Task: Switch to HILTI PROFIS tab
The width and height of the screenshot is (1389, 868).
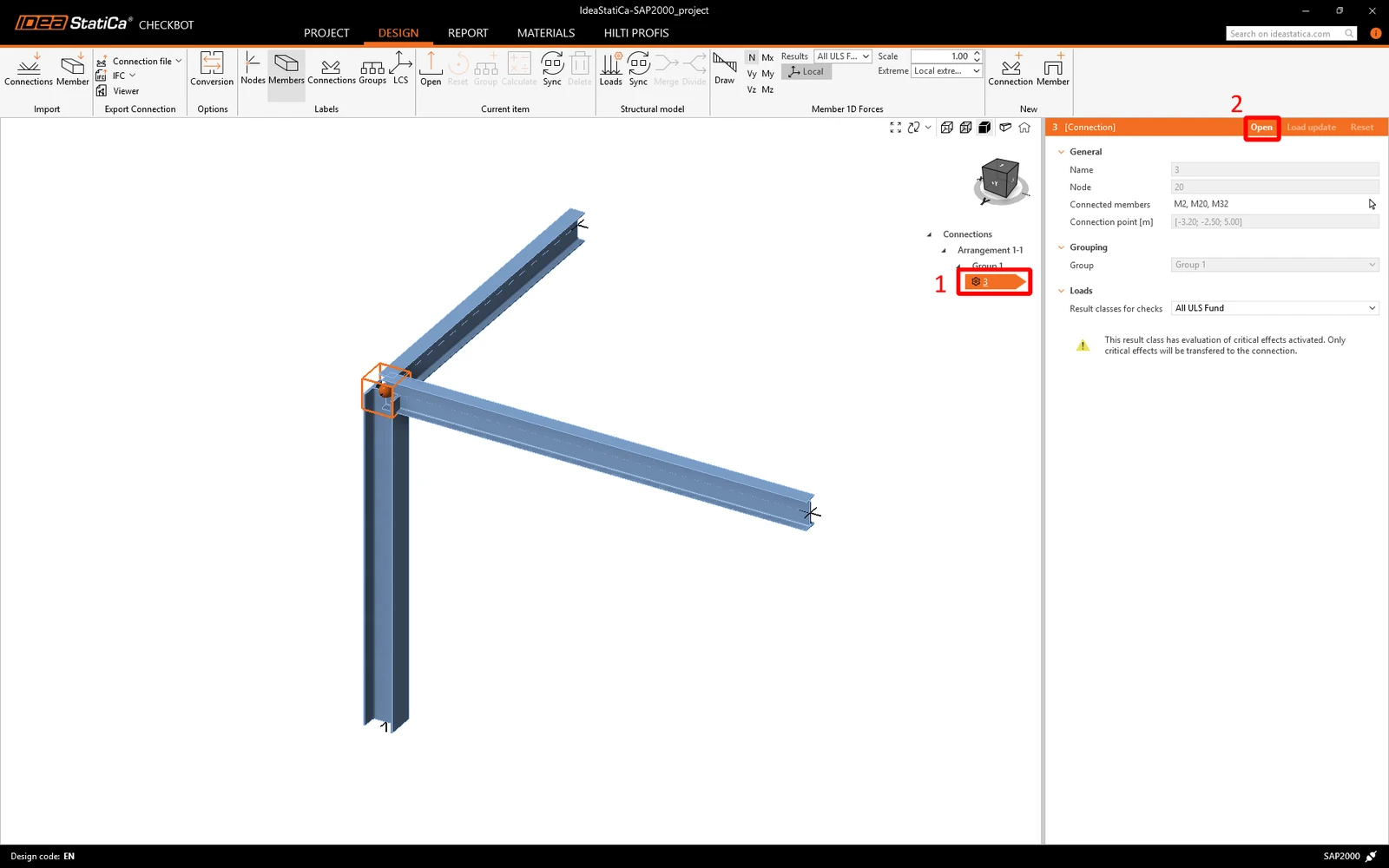Action: click(636, 33)
